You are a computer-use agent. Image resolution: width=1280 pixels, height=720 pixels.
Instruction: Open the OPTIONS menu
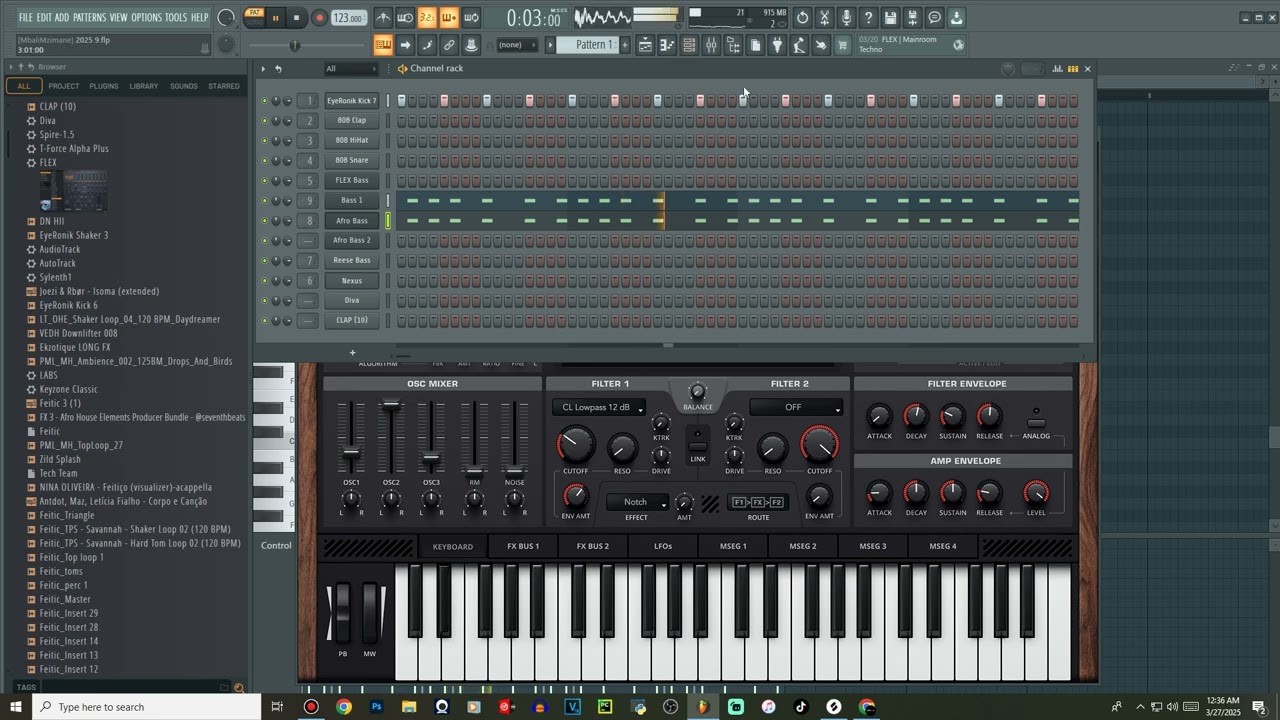146,18
